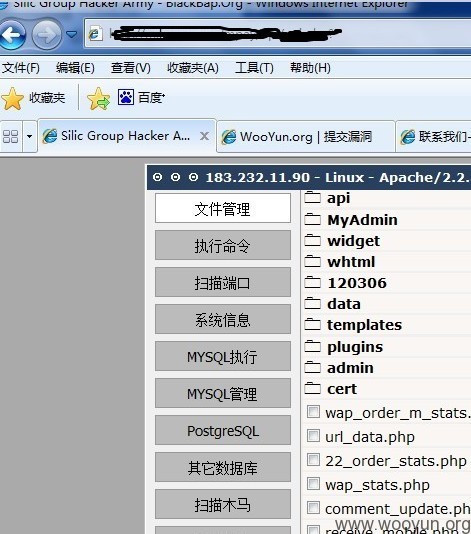This screenshot has height=534, width=471.
Task: Open the 22_order_stats.php file name
Action: point(396,461)
